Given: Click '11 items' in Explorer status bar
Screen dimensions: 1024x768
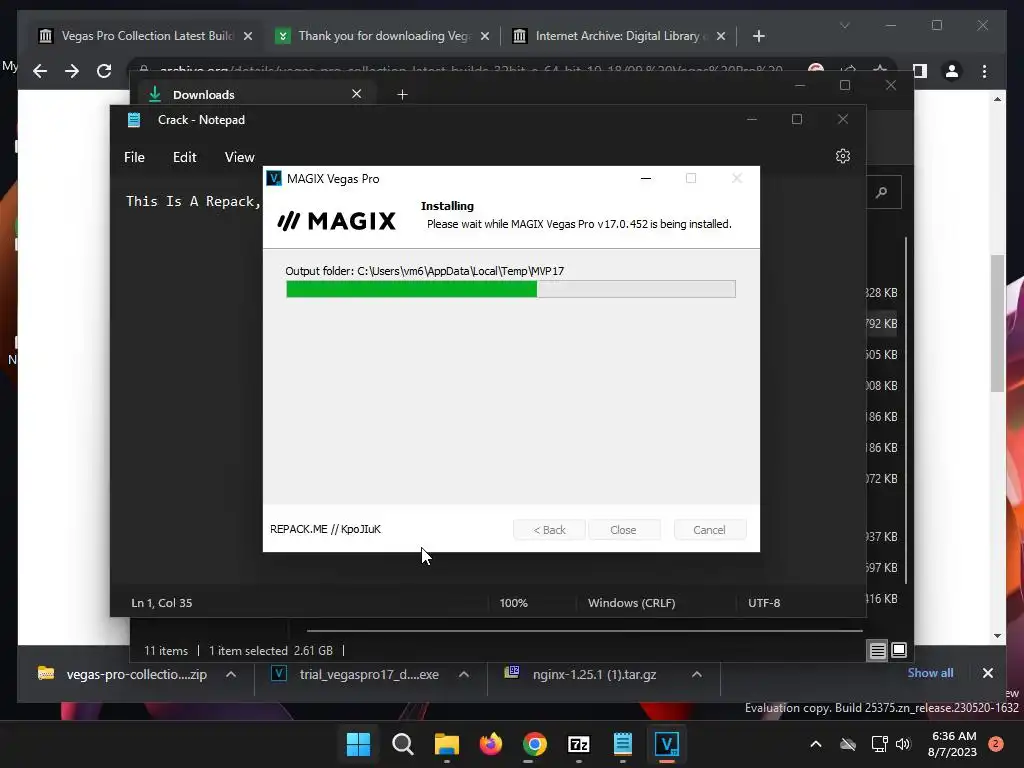Looking at the screenshot, I should click(x=166, y=650).
